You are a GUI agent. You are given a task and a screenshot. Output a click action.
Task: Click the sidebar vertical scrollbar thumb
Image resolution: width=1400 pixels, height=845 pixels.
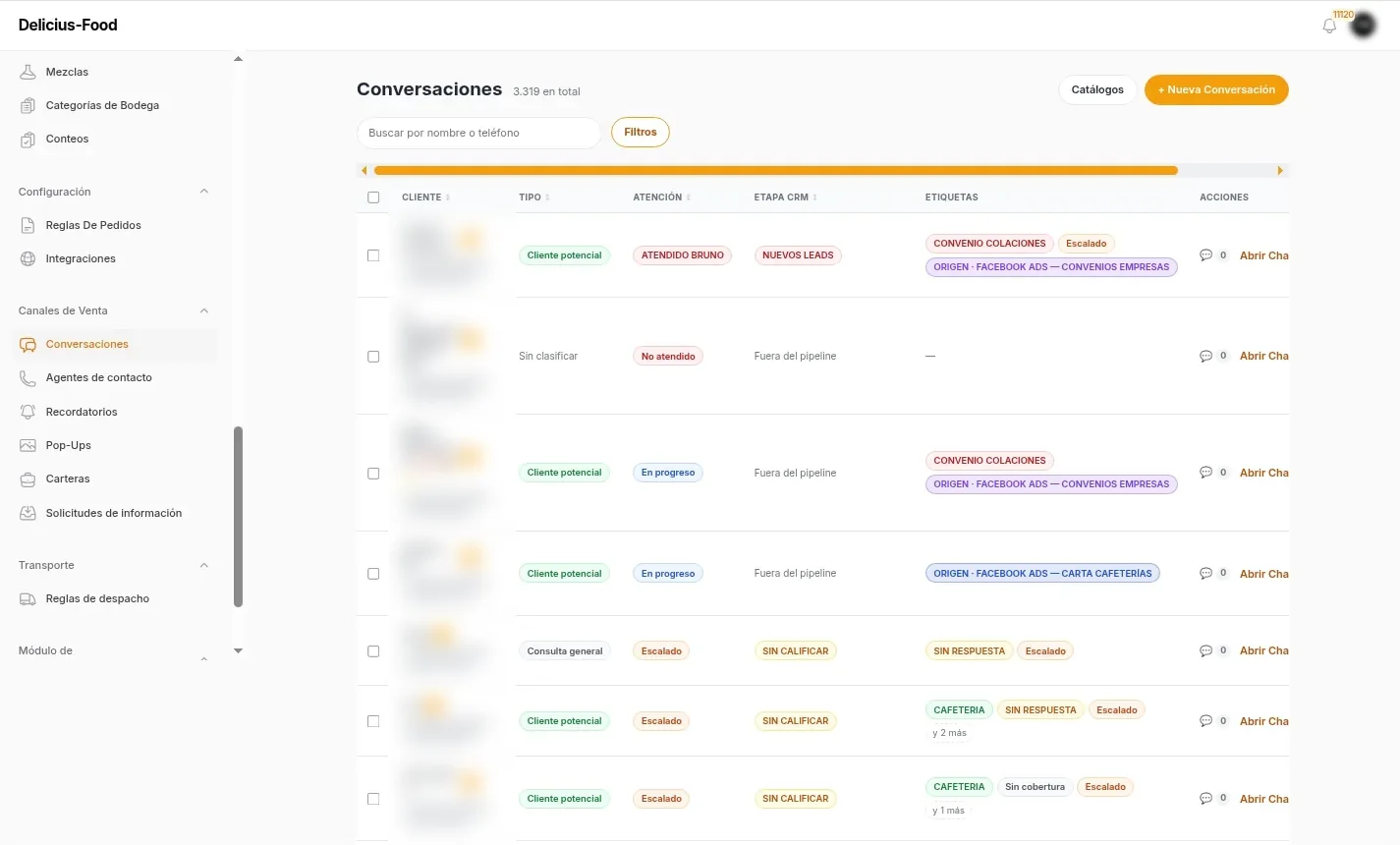point(238,517)
